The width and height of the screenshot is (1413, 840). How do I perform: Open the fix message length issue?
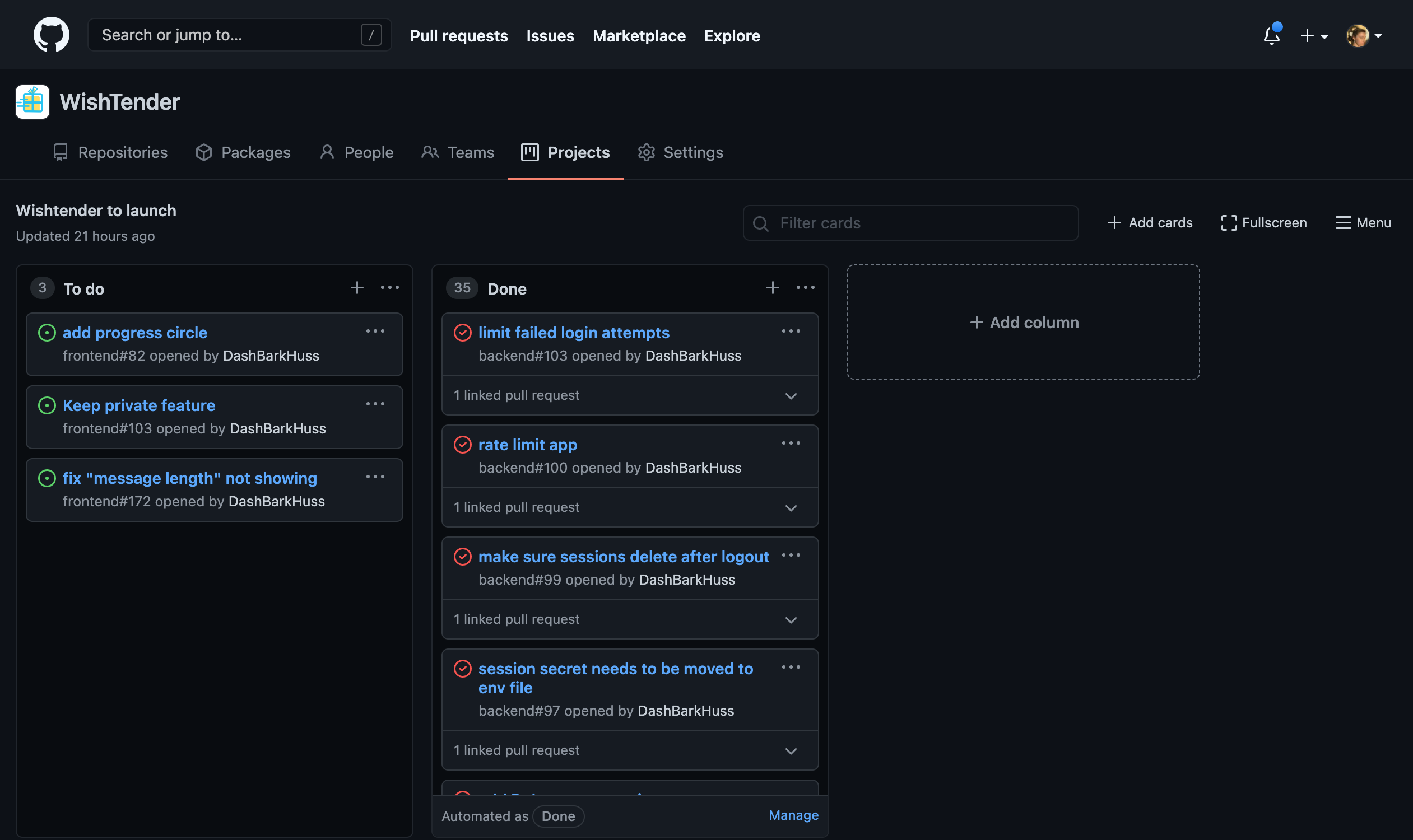[x=190, y=478]
